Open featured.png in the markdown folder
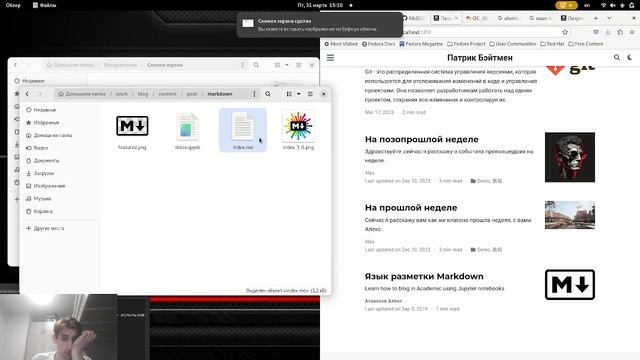 [132, 131]
